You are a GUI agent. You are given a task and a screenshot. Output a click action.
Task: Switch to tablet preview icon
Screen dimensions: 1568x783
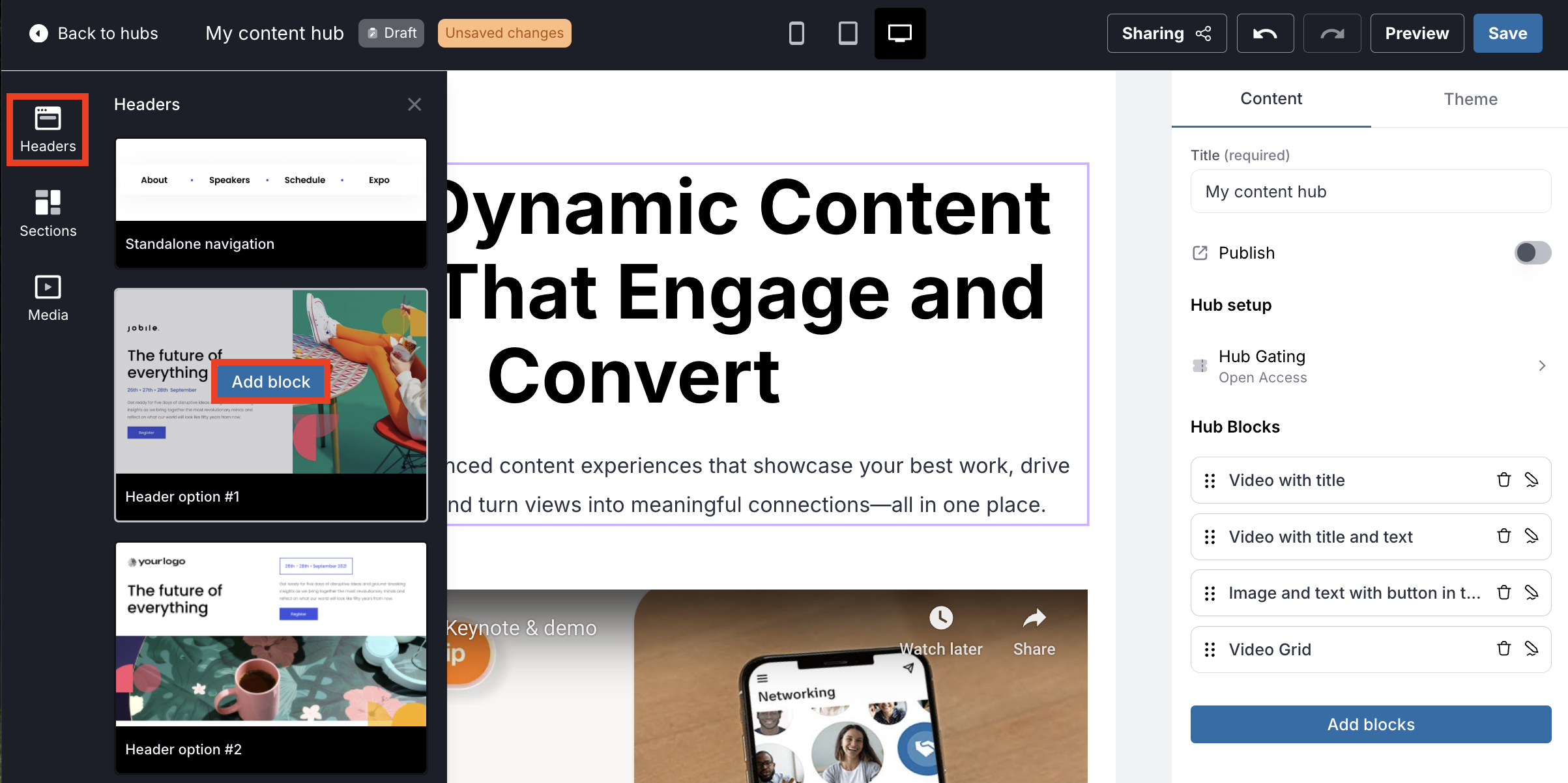tap(848, 33)
